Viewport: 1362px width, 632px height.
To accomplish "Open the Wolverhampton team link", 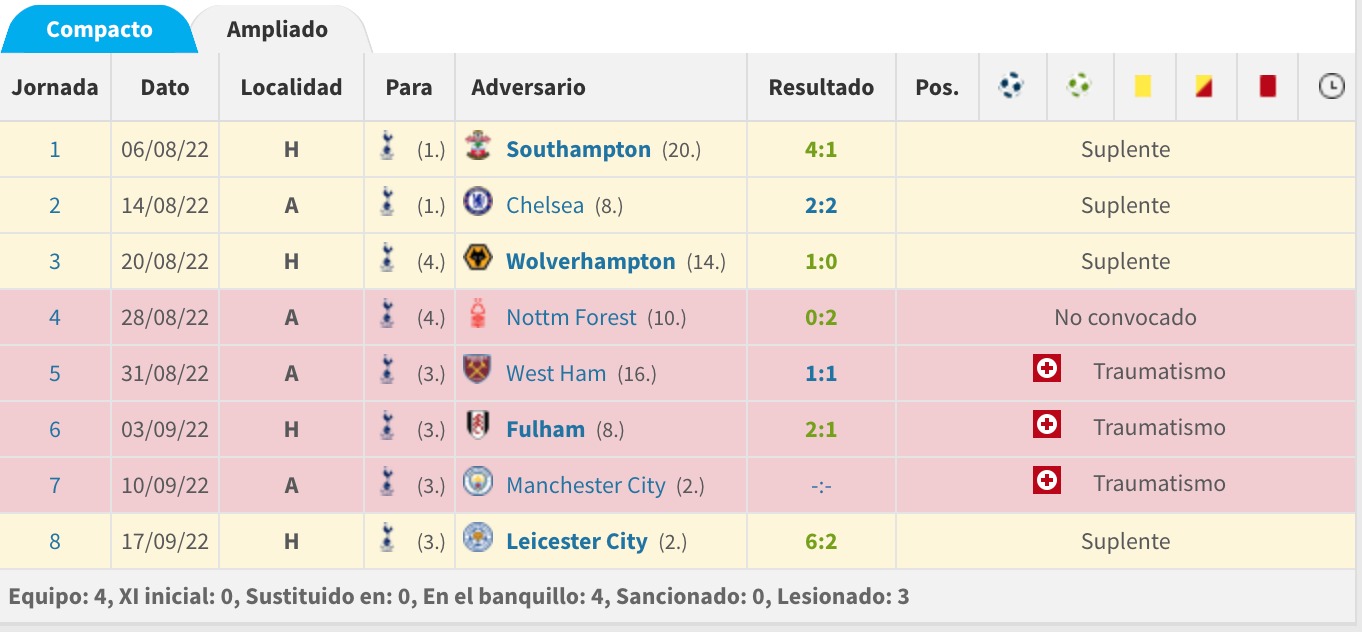I will [x=591, y=262].
